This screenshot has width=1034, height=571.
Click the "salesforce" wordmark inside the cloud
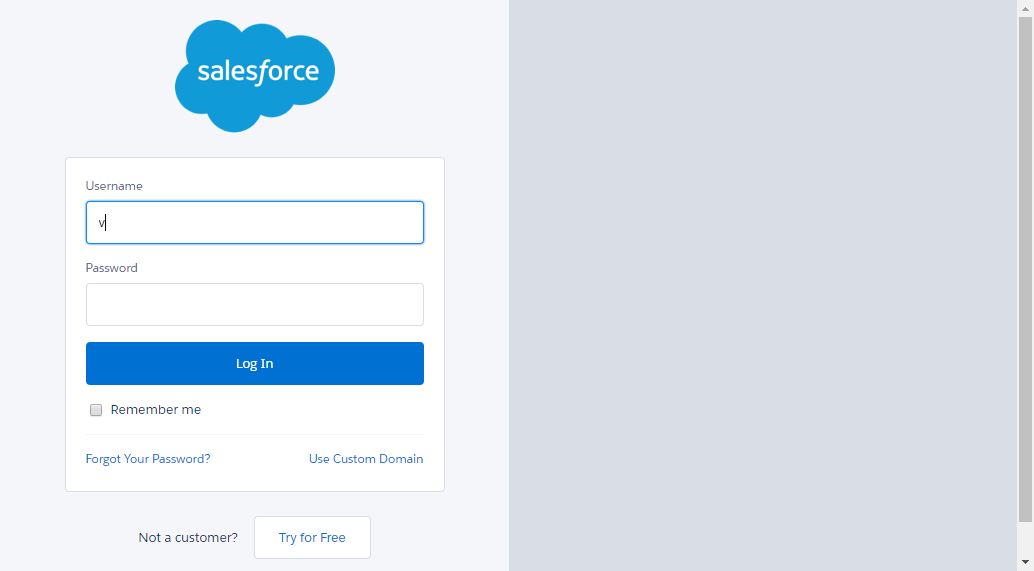click(x=258, y=71)
